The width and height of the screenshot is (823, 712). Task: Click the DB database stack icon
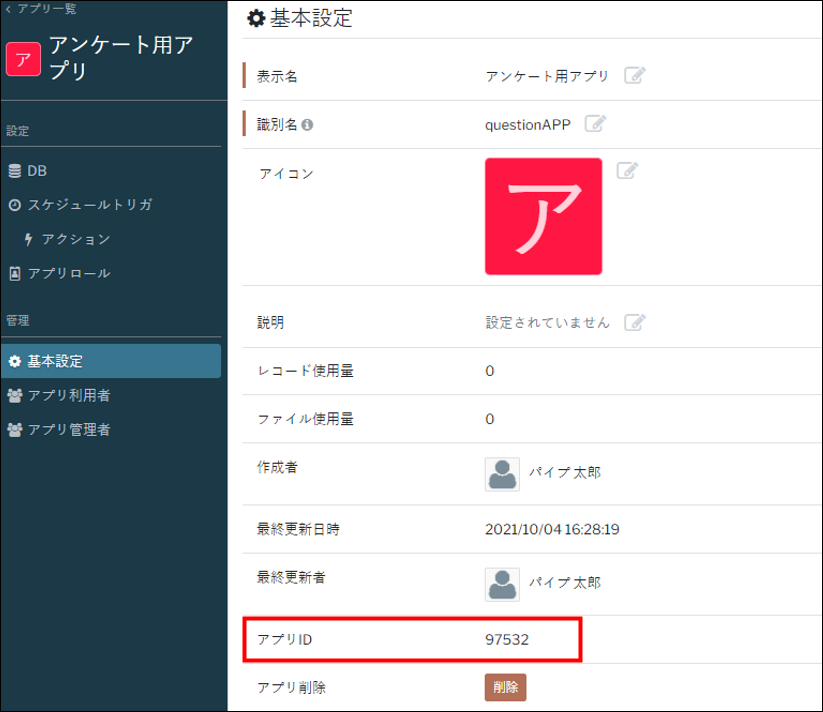[15, 171]
